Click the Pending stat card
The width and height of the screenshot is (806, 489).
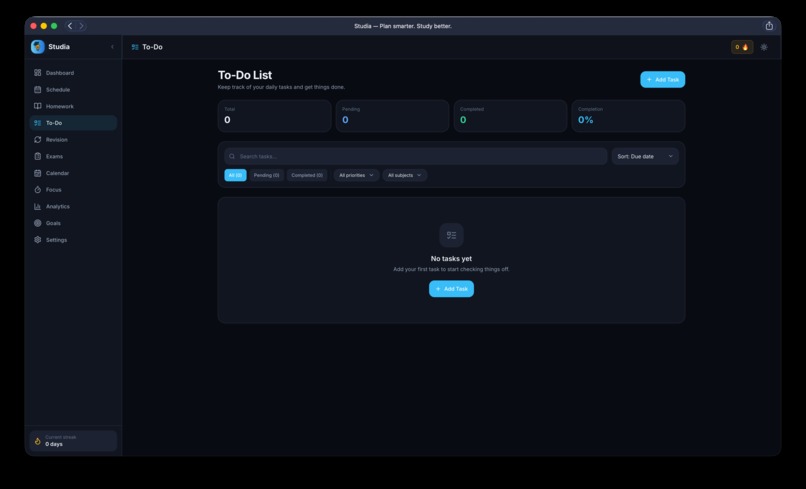(392, 116)
